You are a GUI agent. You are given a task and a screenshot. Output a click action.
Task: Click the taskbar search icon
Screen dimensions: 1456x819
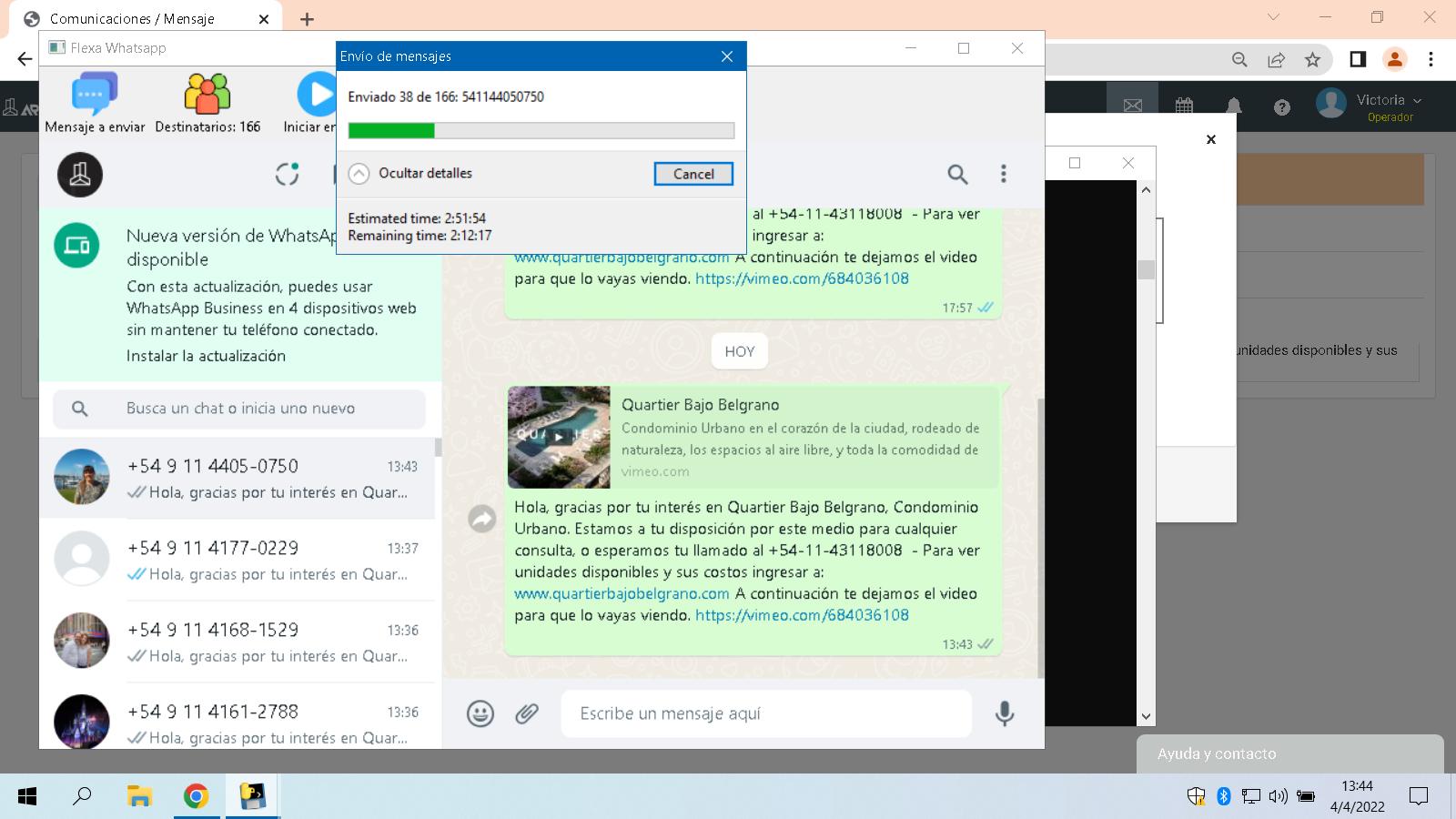tap(82, 796)
